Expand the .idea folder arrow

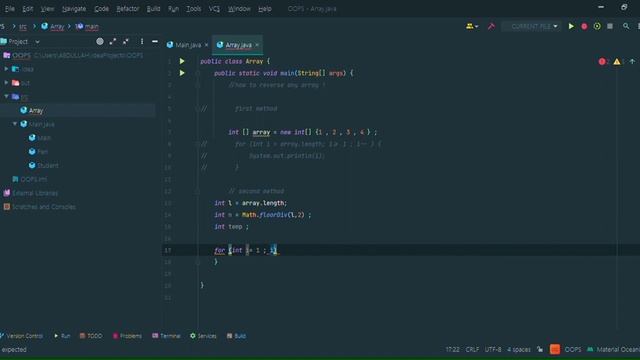tap(6, 69)
